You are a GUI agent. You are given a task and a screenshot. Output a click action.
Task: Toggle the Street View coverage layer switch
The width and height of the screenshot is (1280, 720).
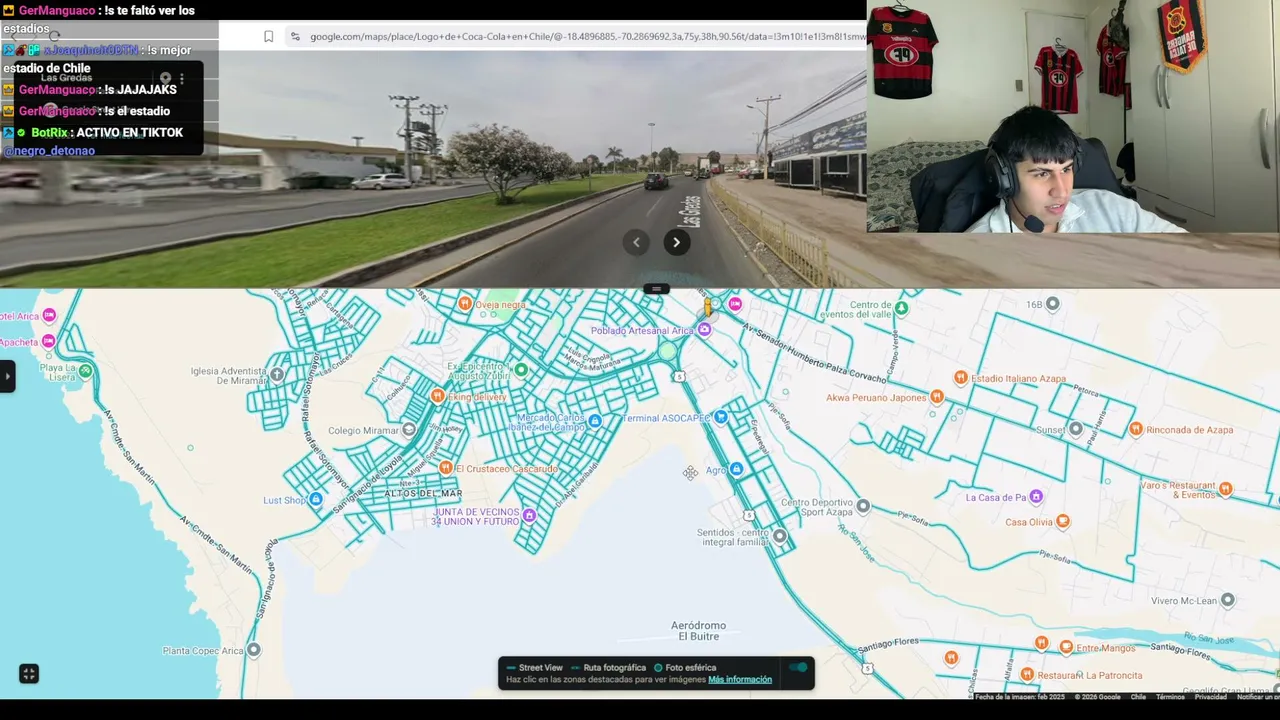point(798,668)
